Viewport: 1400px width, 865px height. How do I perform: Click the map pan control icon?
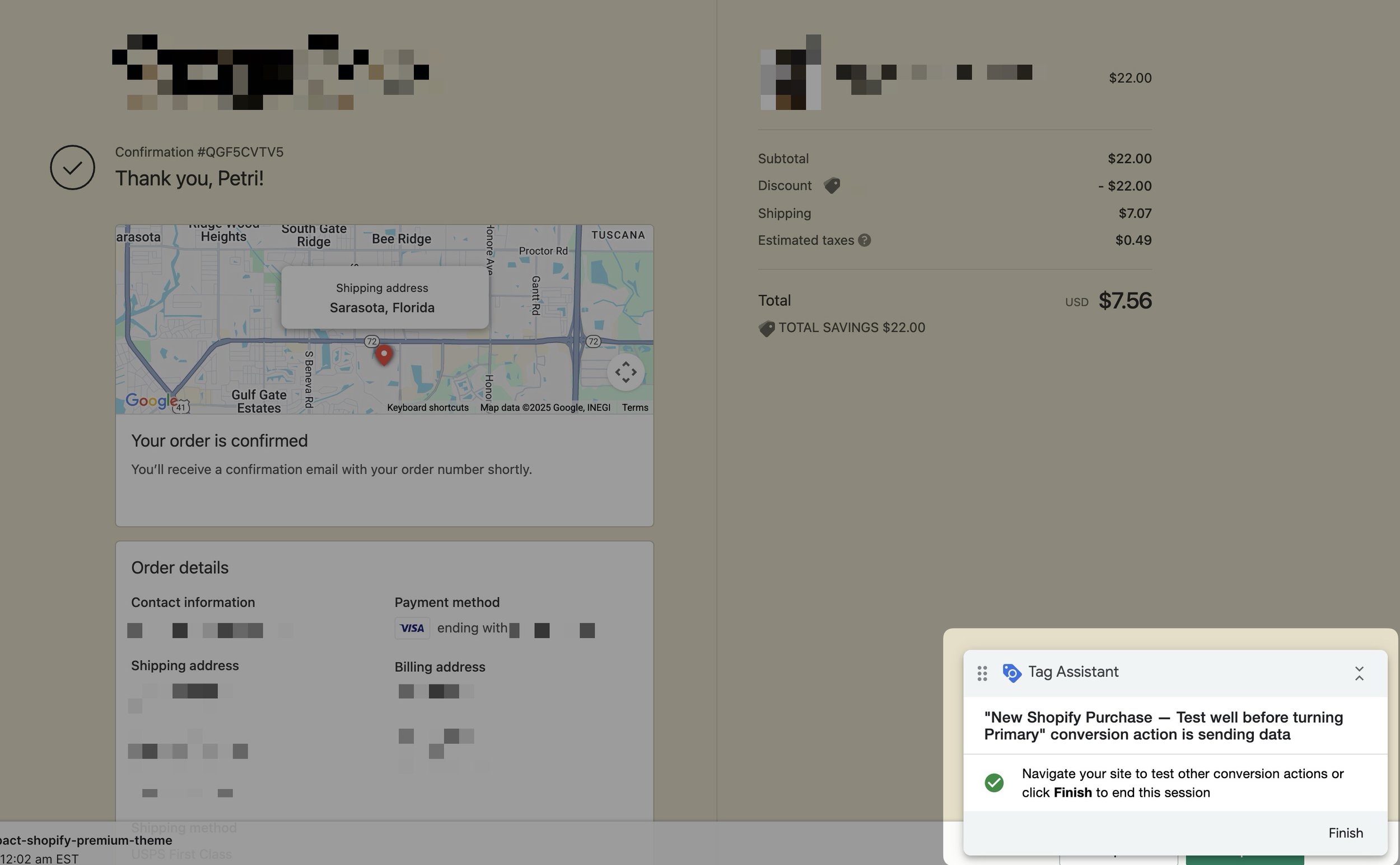click(626, 371)
